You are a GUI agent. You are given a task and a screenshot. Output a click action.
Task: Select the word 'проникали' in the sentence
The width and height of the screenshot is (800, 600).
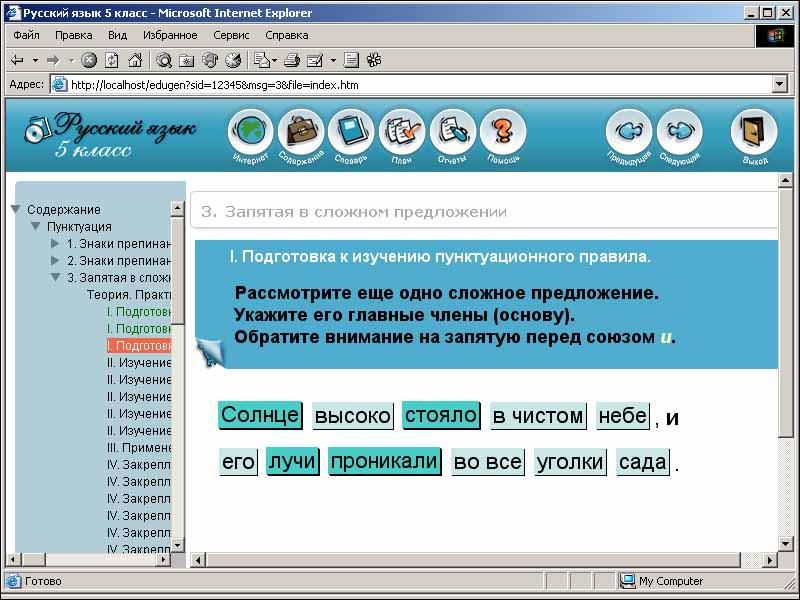pyautogui.click(x=384, y=462)
